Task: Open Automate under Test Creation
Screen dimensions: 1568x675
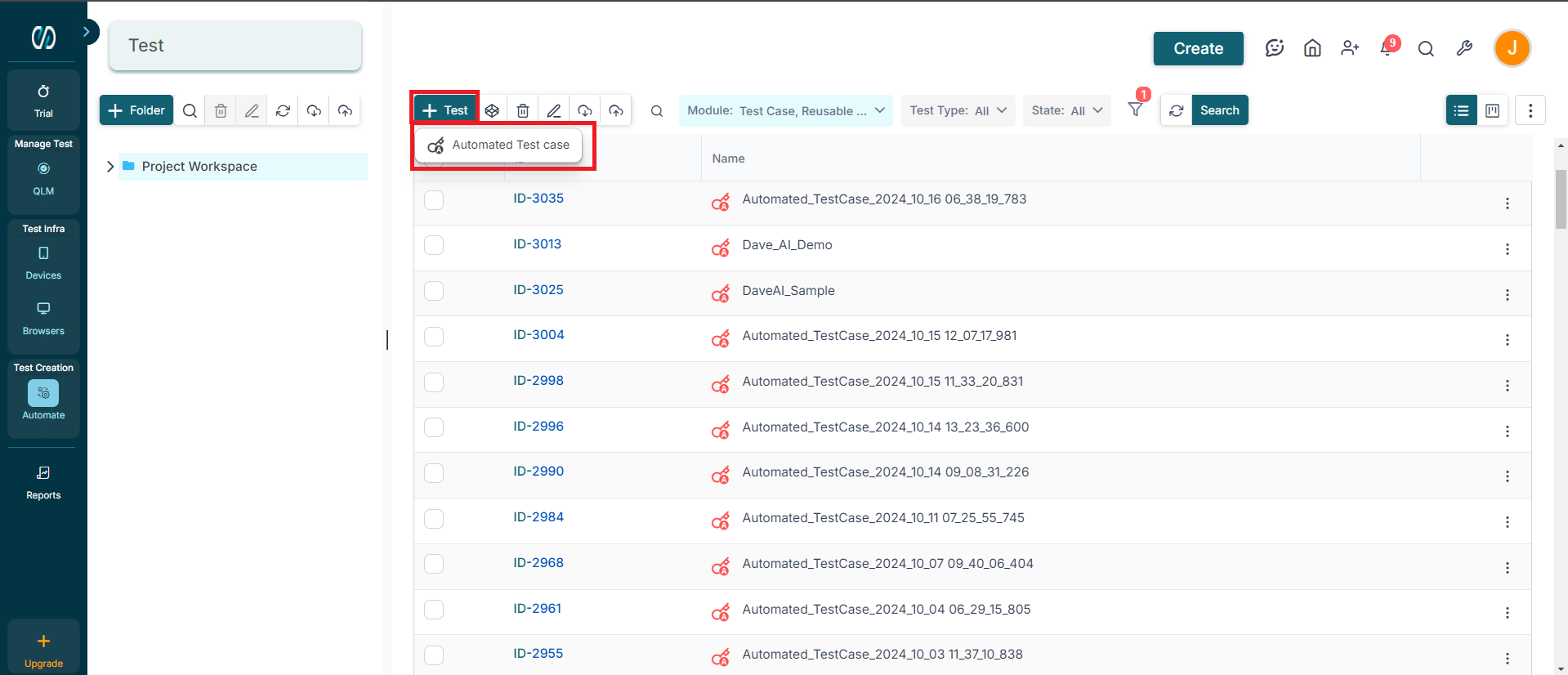Action: (x=43, y=401)
